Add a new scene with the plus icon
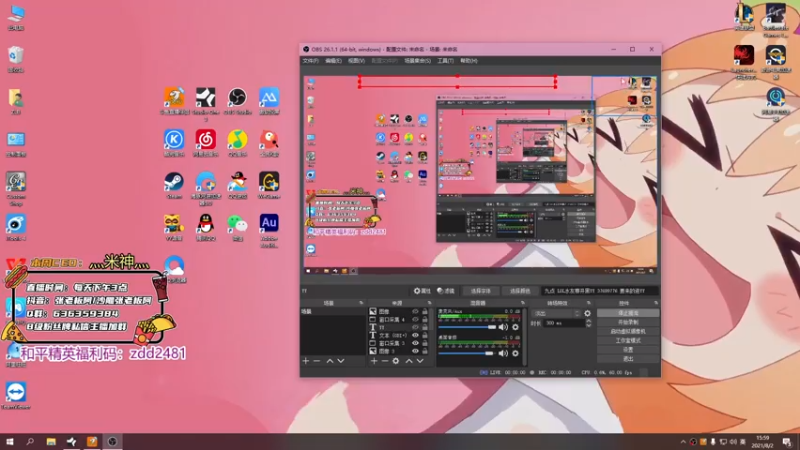Screen dimensions: 800x450 click(306, 361)
